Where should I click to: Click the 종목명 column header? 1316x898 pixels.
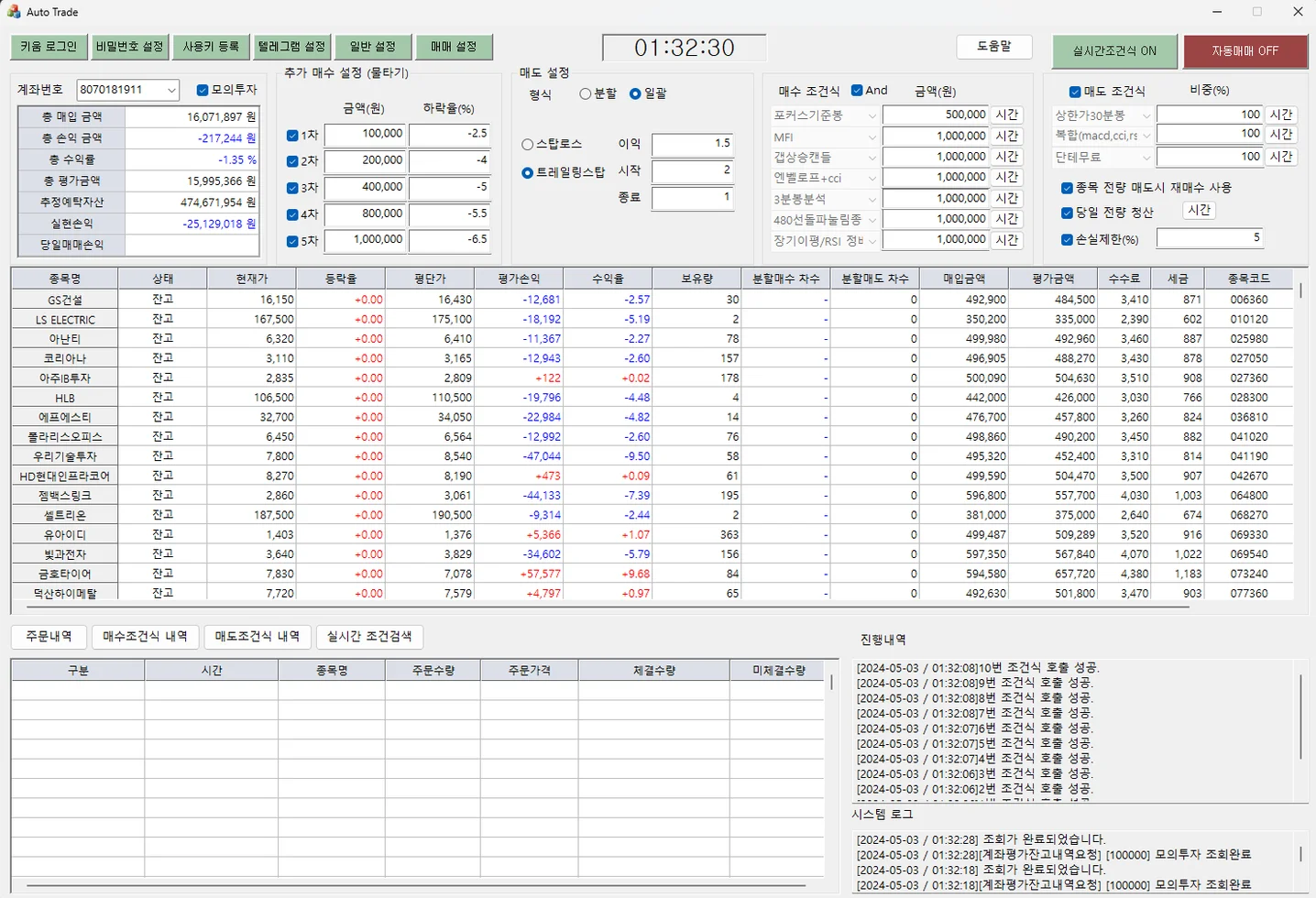click(65, 279)
